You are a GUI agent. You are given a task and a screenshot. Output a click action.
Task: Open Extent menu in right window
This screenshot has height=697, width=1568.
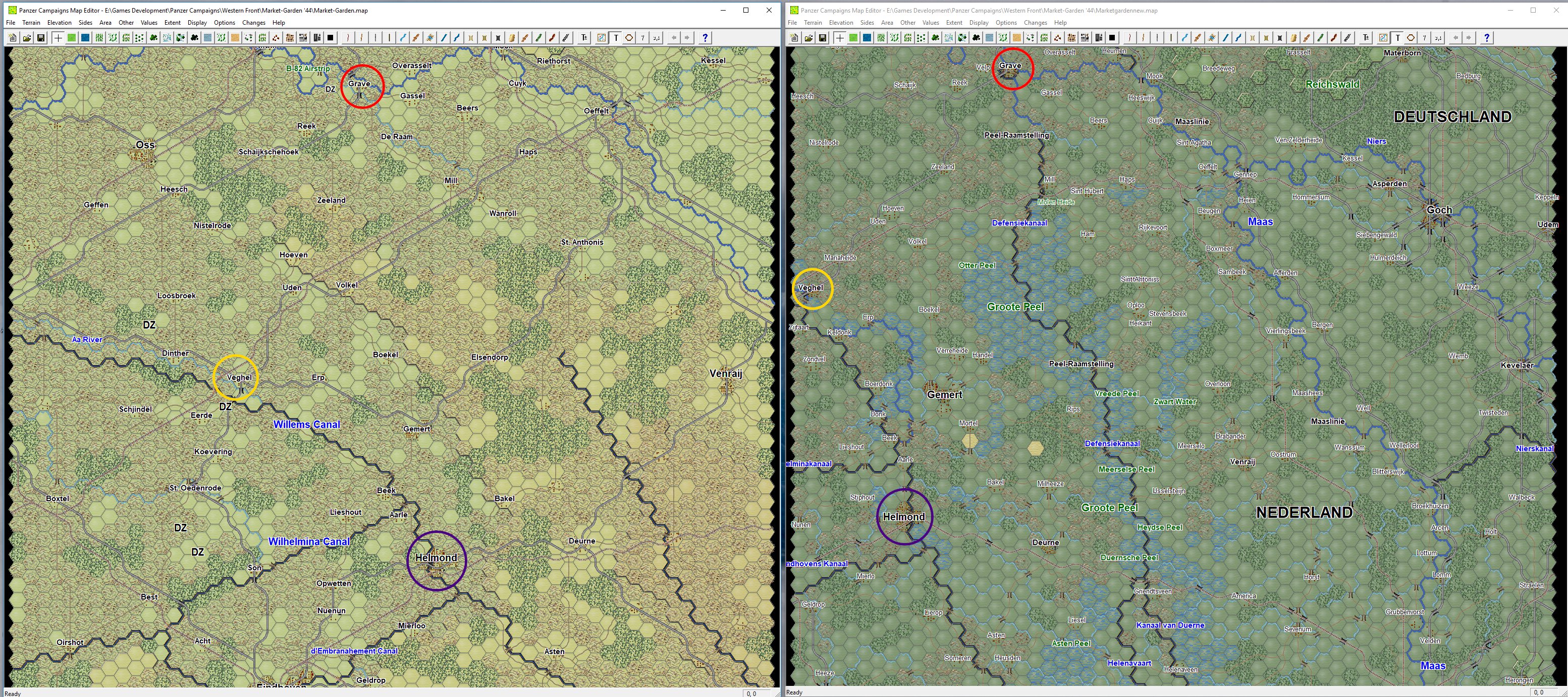(954, 23)
